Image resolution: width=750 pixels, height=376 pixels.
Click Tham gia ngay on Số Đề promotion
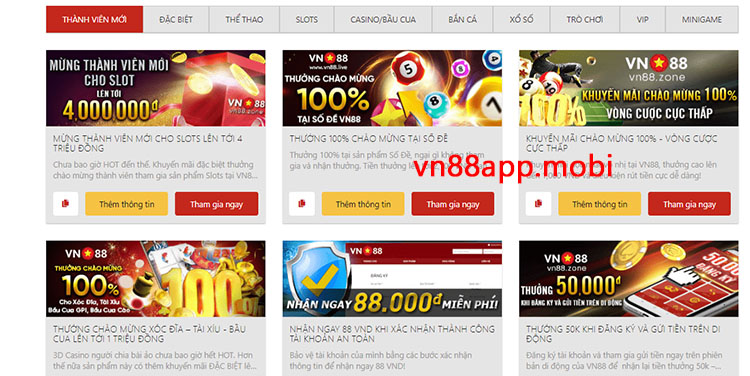point(453,204)
